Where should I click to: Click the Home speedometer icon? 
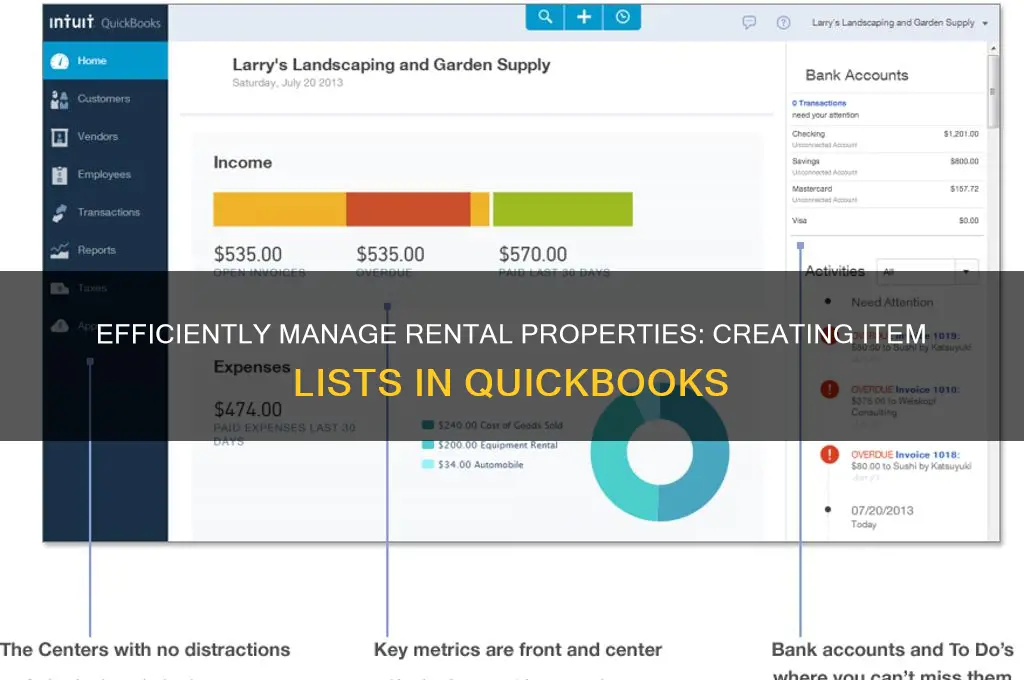pyautogui.click(x=59, y=61)
